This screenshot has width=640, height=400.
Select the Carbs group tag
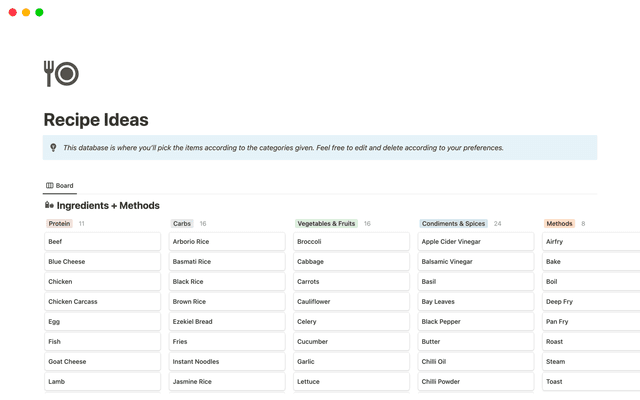[182, 224]
